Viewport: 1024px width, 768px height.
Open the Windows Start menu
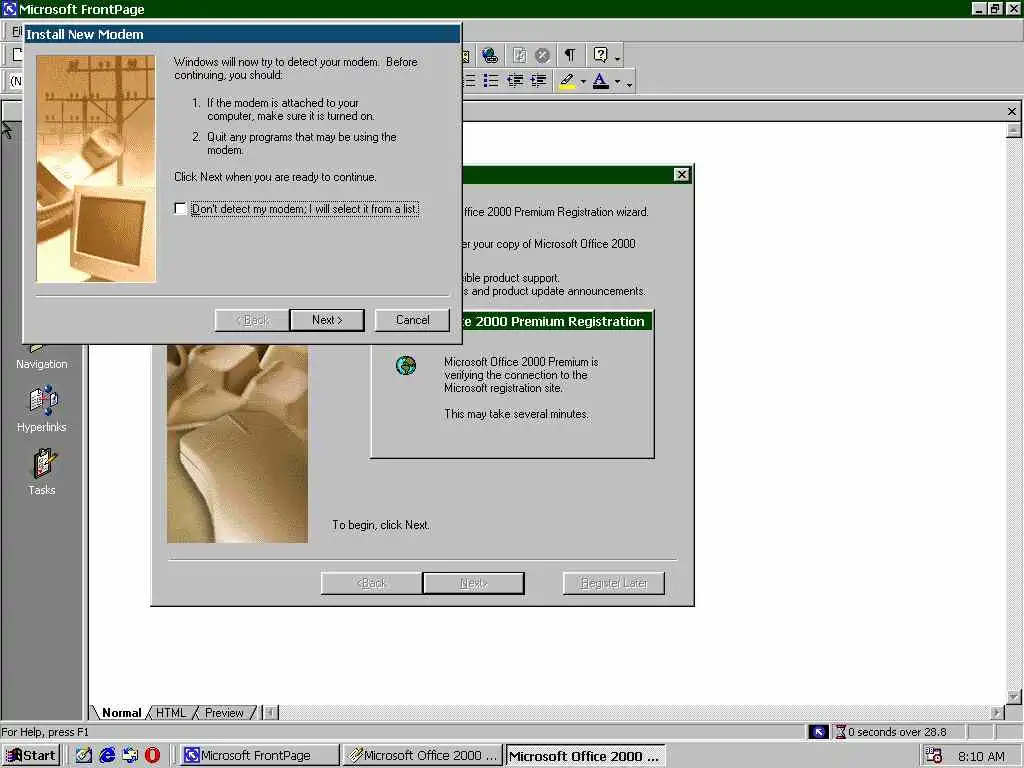31,756
